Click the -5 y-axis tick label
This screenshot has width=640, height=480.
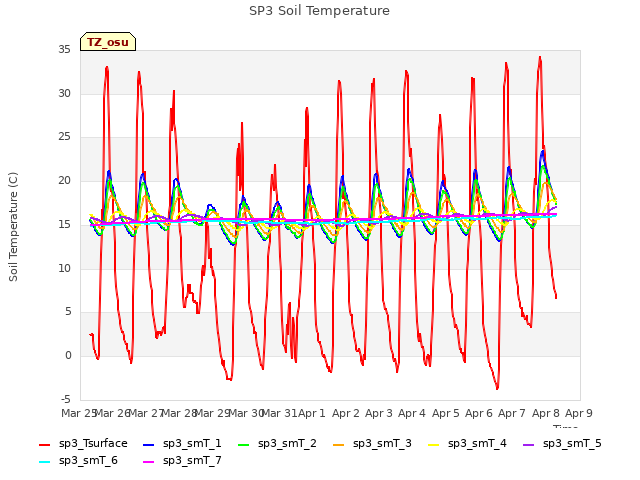point(66,399)
